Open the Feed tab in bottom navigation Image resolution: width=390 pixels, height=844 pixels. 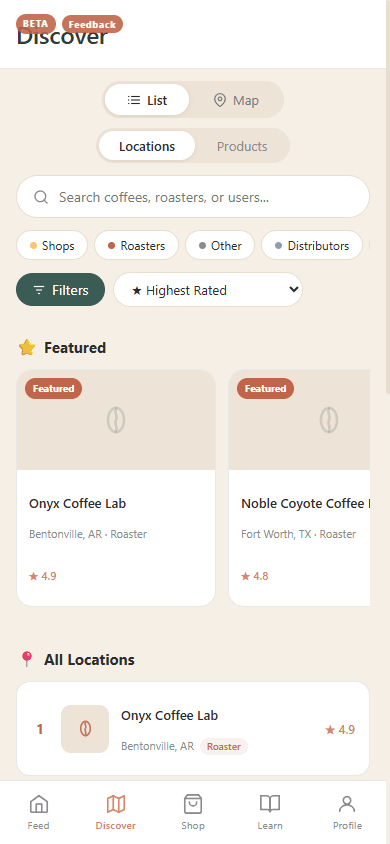39,812
